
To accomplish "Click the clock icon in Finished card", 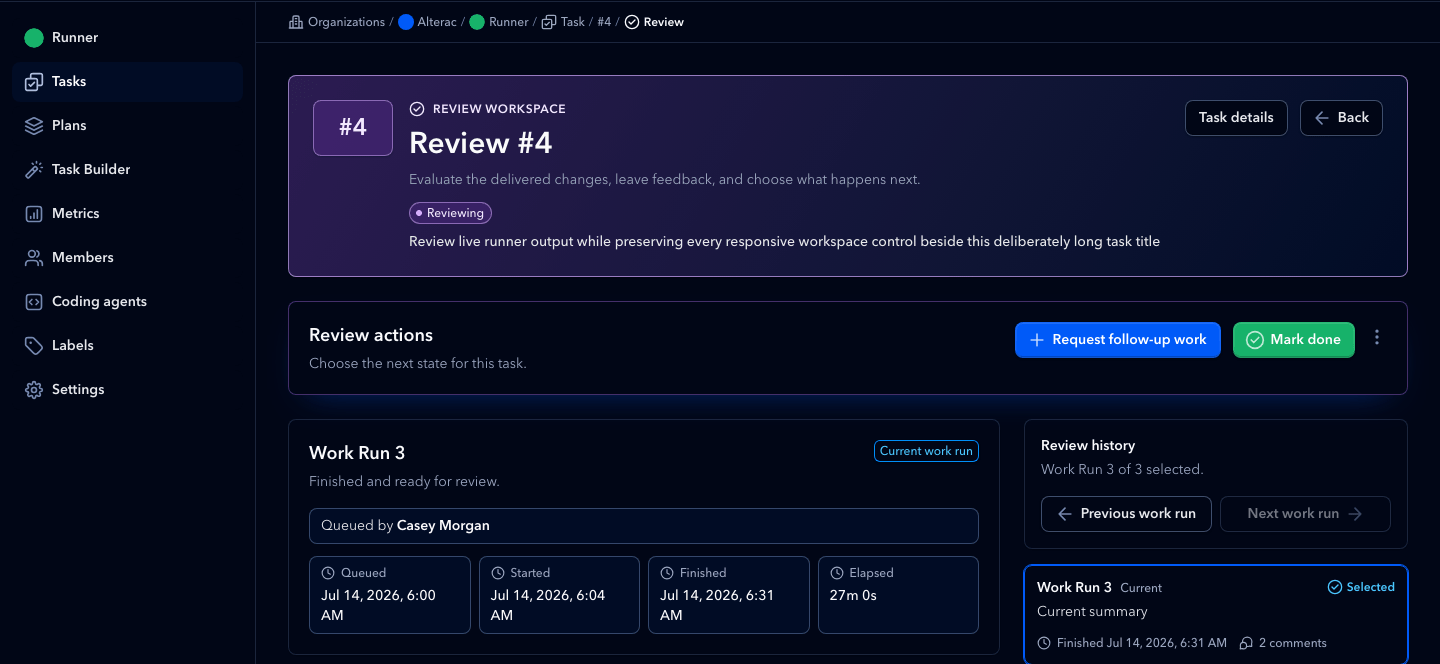I will (667, 573).
